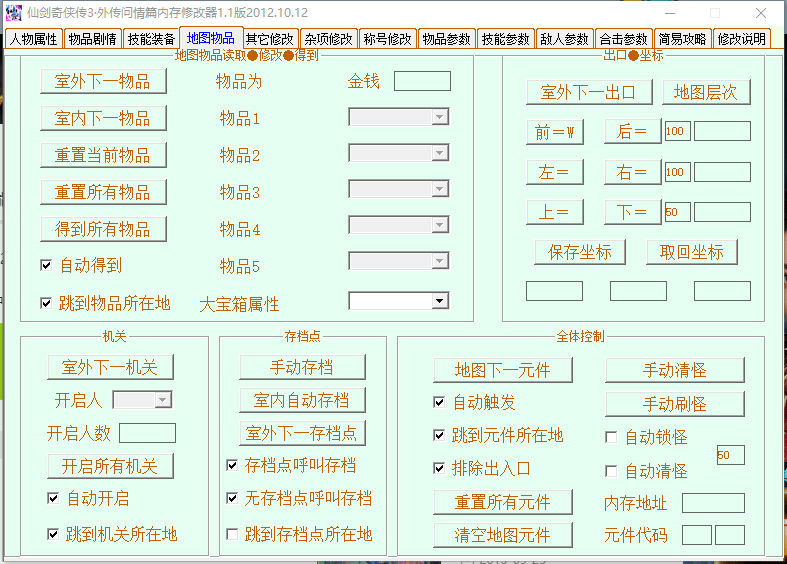
Task: Switch to 合击参数 tab
Action: [x=623, y=39]
